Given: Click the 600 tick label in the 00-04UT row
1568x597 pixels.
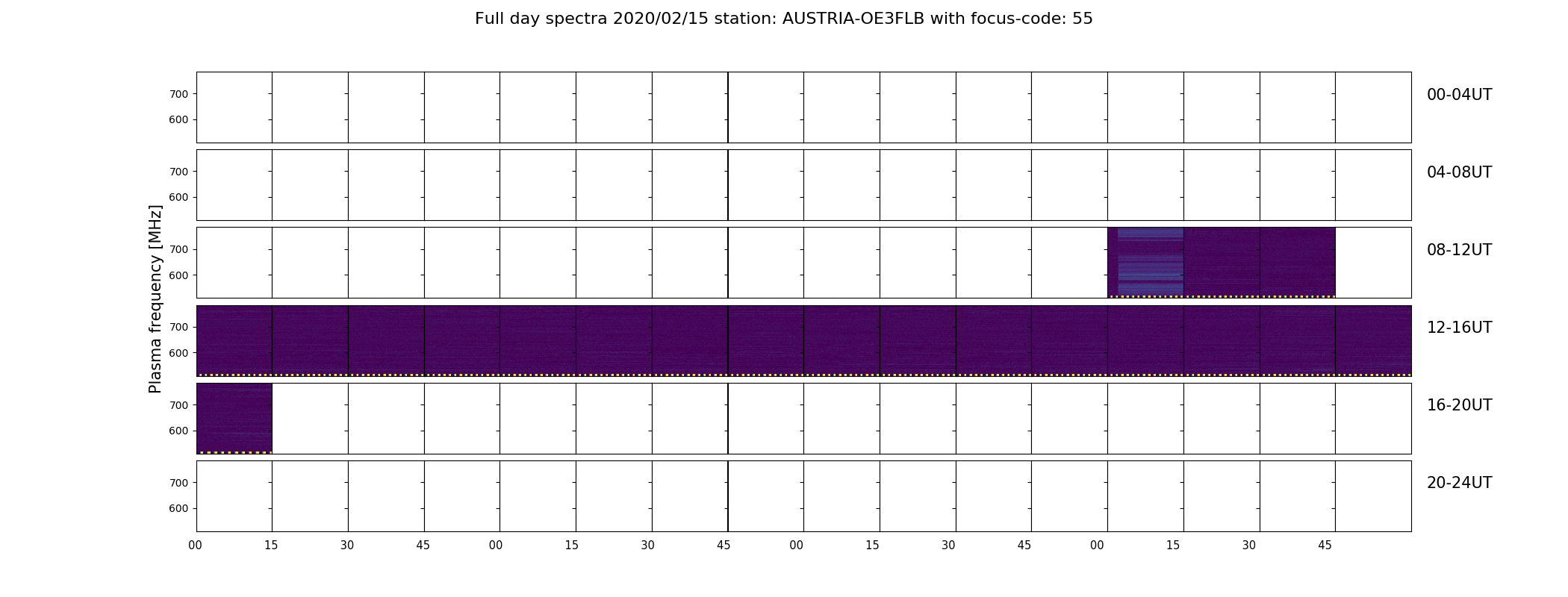Looking at the screenshot, I should pos(178,119).
